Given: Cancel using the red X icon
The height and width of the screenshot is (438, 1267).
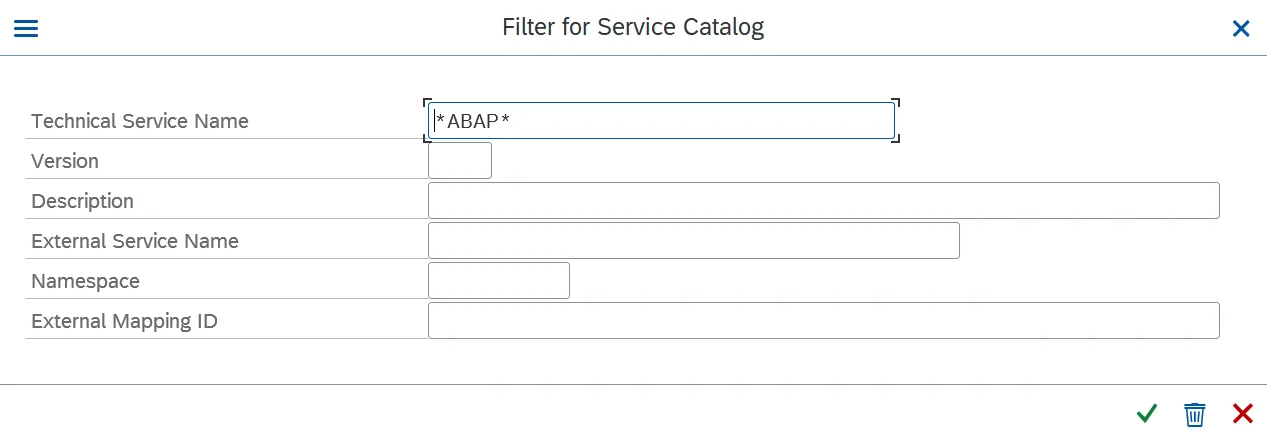Looking at the screenshot, I should click(1243, 413).
